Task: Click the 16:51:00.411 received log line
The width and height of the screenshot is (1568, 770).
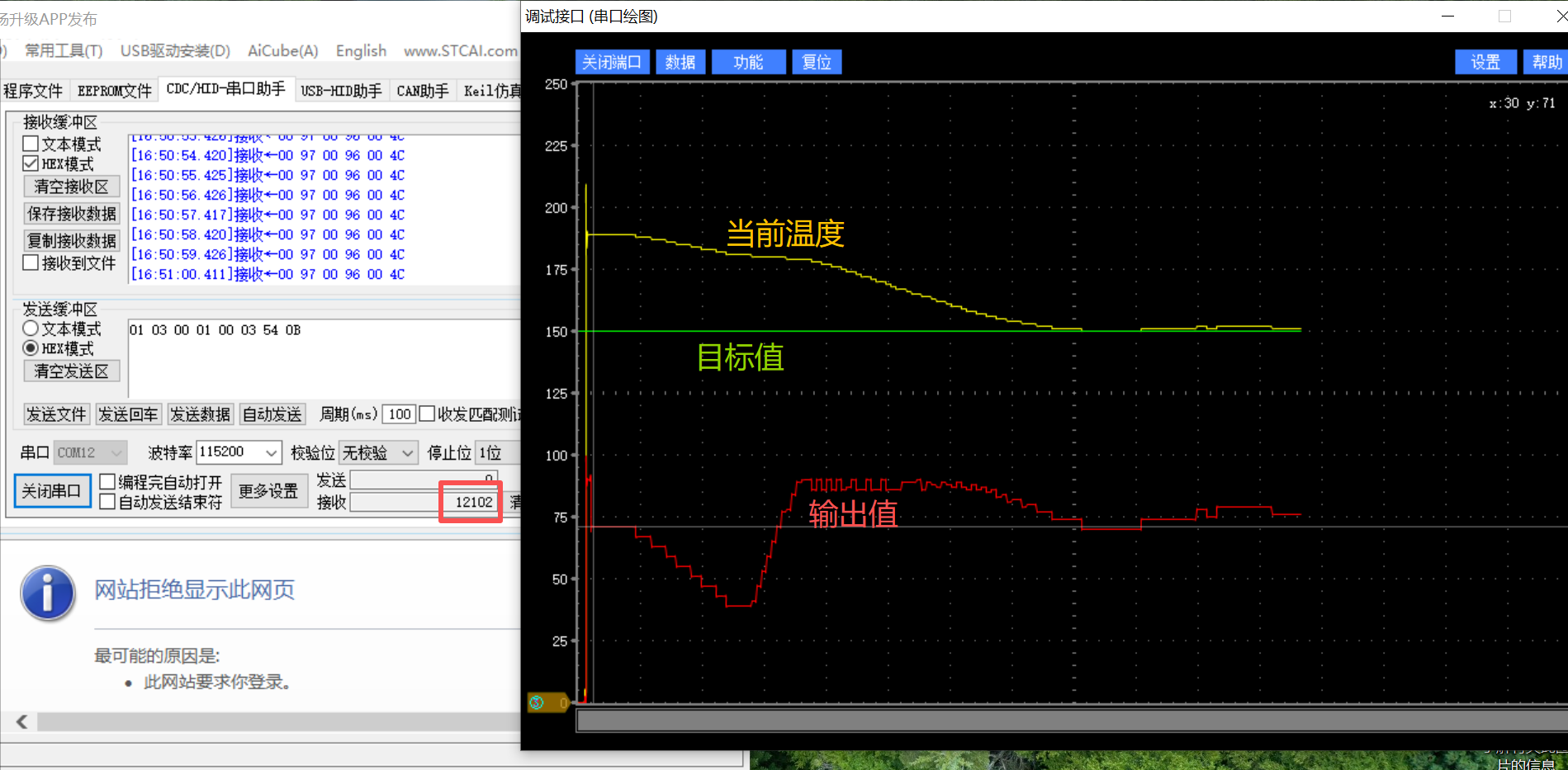Action: [x=268, y=274]
